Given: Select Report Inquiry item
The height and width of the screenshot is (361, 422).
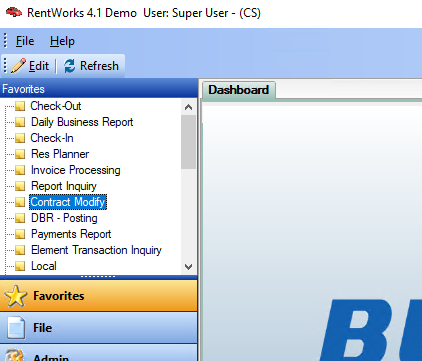Looking at the screenshot, I should [64, 186].
